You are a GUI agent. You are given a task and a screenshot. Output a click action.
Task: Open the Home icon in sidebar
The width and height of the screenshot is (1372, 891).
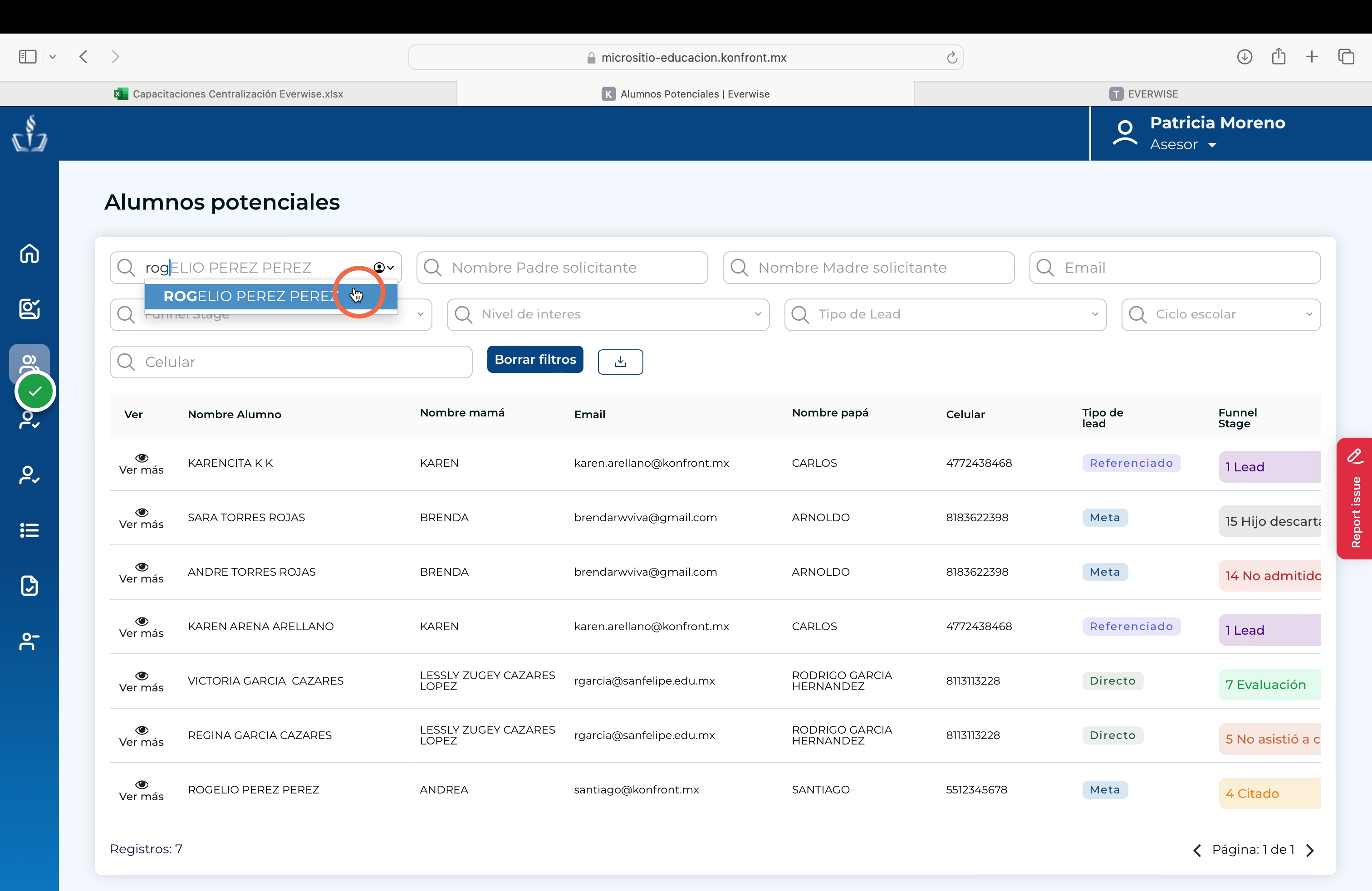29,254
